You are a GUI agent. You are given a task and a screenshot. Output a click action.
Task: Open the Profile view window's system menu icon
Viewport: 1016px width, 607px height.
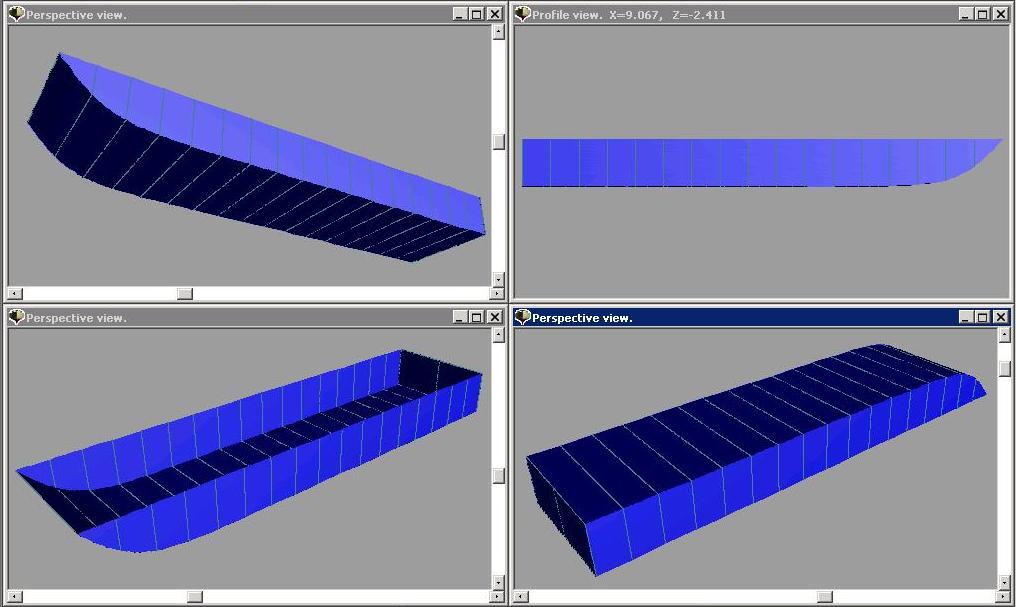[522, 14]
